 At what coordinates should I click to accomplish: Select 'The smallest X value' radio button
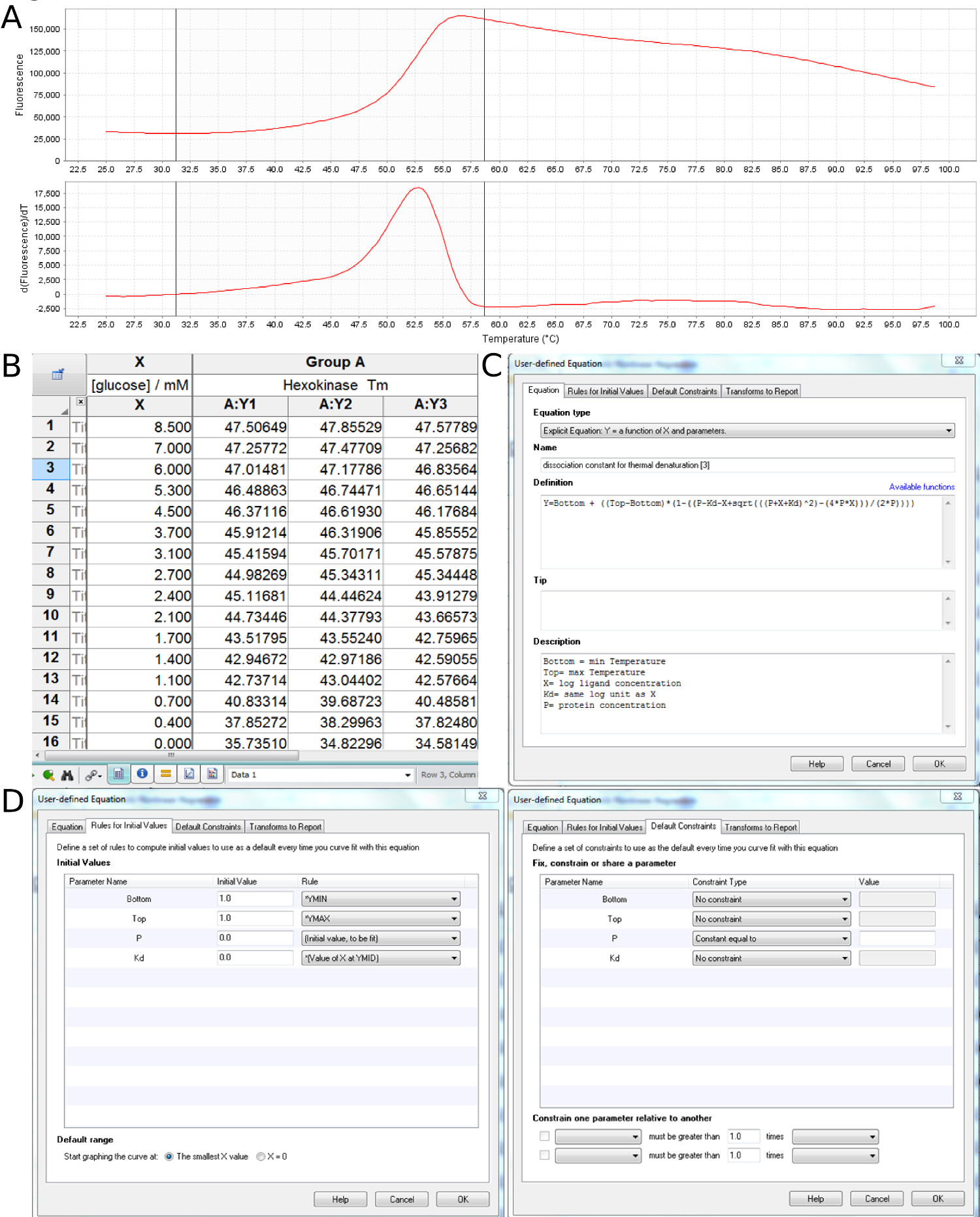pos(169,1156)
